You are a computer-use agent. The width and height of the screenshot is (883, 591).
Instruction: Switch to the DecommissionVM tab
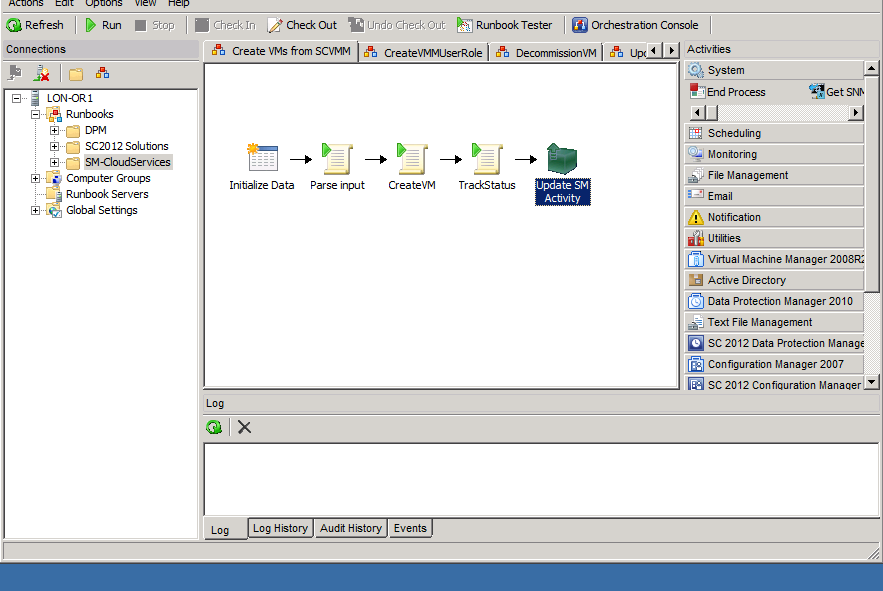(x=546, y=53)
